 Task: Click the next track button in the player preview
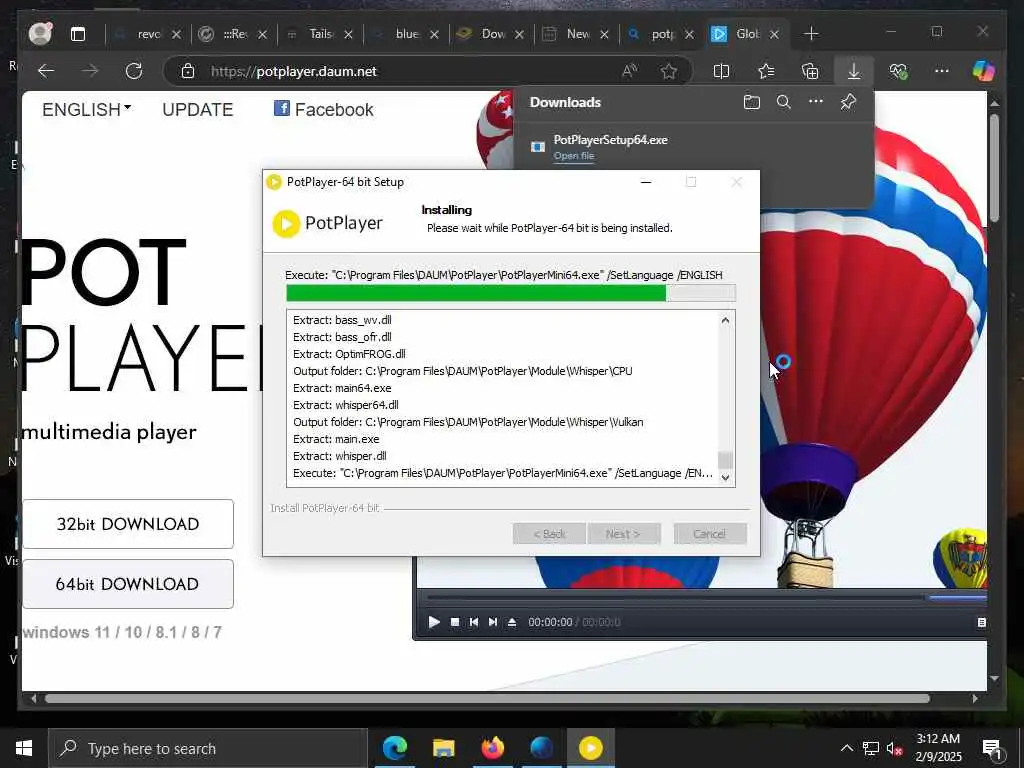(x=493, y=622)
